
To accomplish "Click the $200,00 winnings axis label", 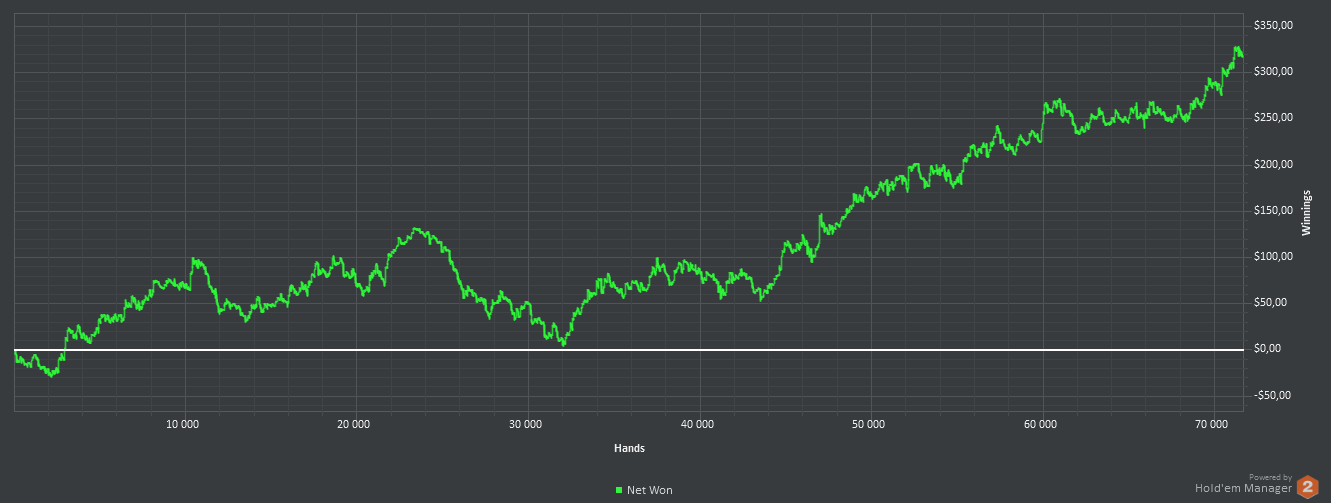I will 1274,164.
